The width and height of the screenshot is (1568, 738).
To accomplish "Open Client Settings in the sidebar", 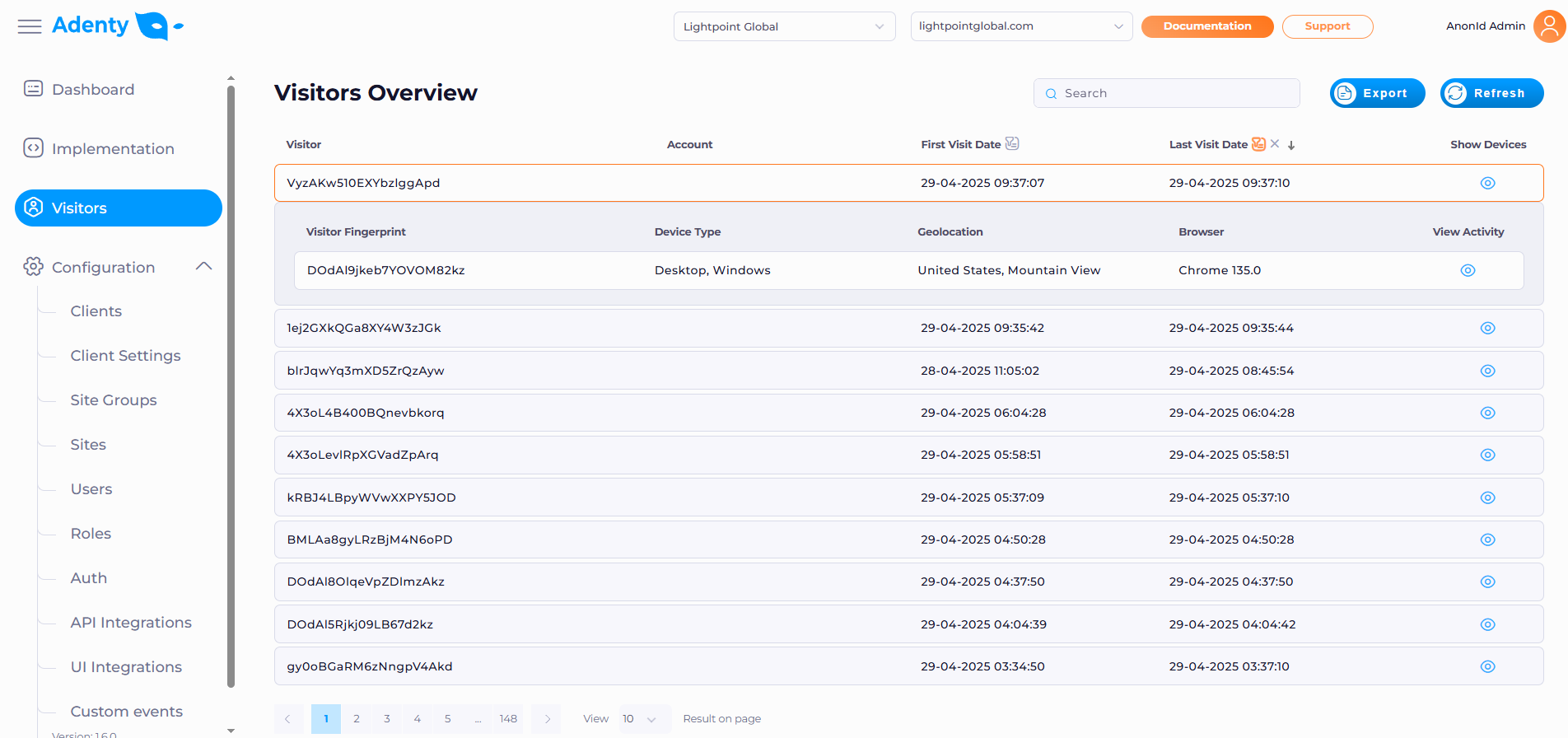I will click(x=125, y=356).
